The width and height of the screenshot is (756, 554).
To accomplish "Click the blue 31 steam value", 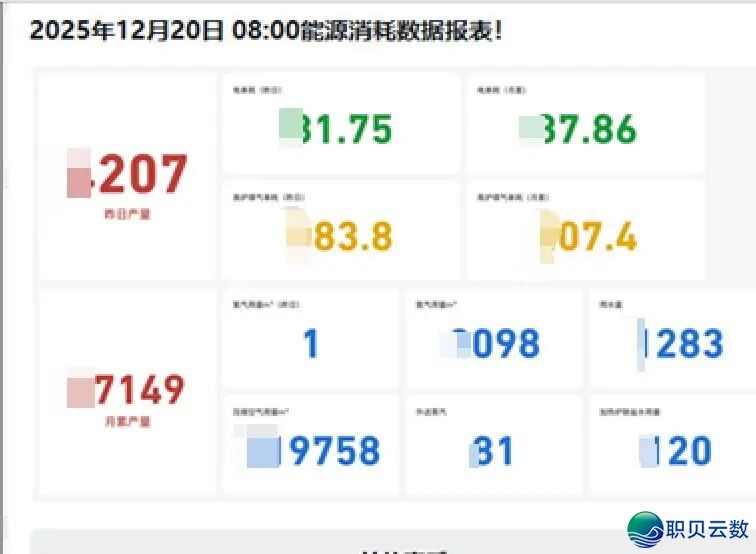I will (x=494, y=451).
